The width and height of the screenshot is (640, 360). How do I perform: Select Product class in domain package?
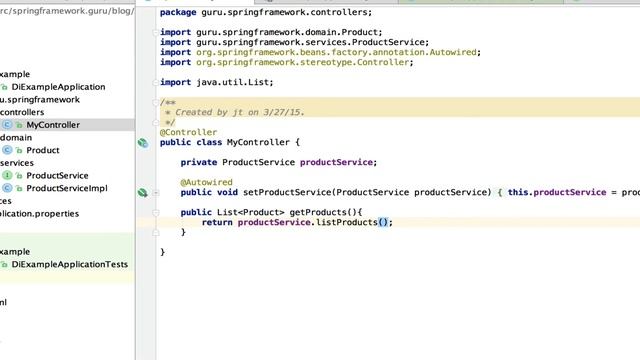43,150
